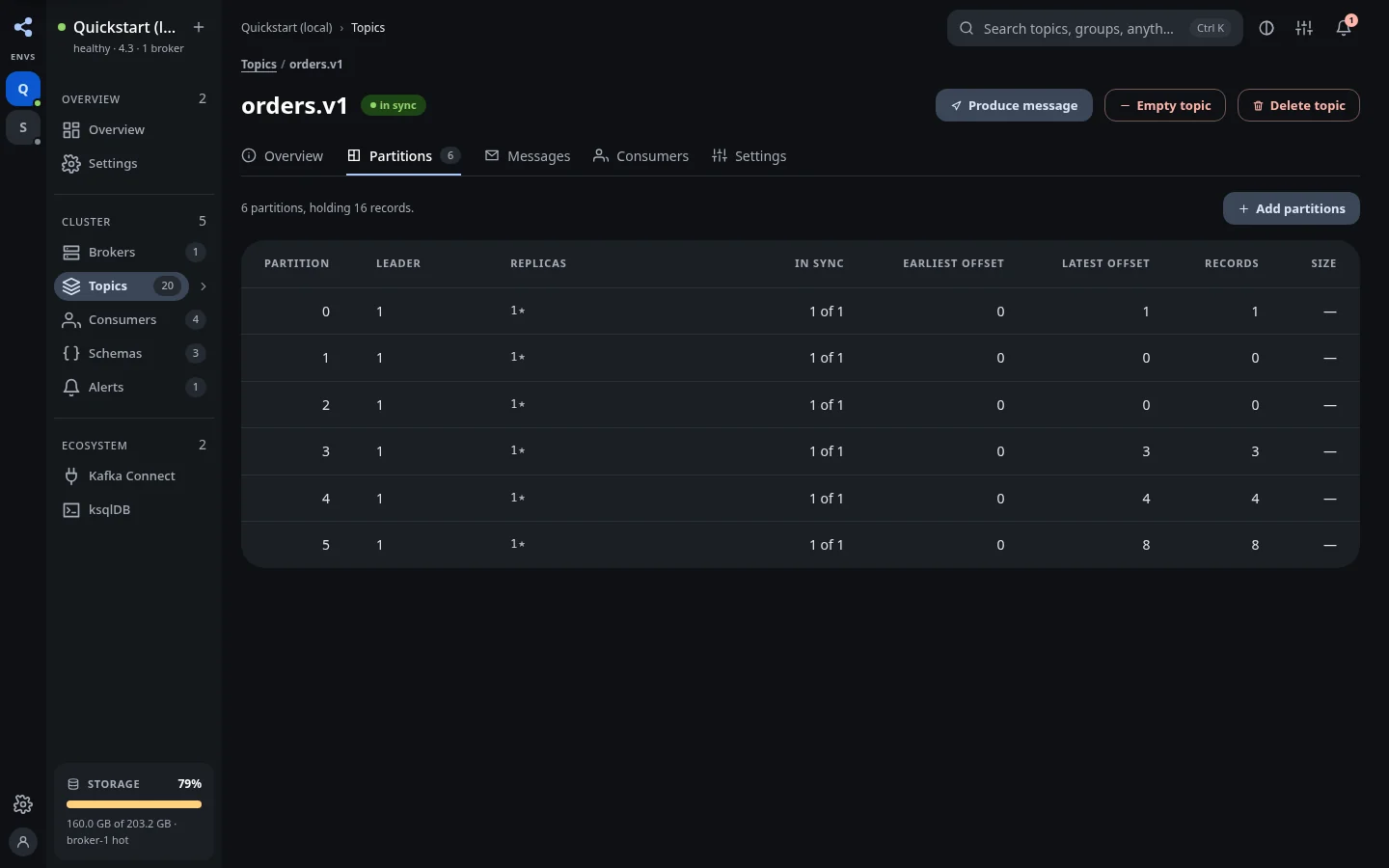This screenshot has height=868, width=1389.
Task: Click the storage usage bar
Action: (x=134, y=804)
